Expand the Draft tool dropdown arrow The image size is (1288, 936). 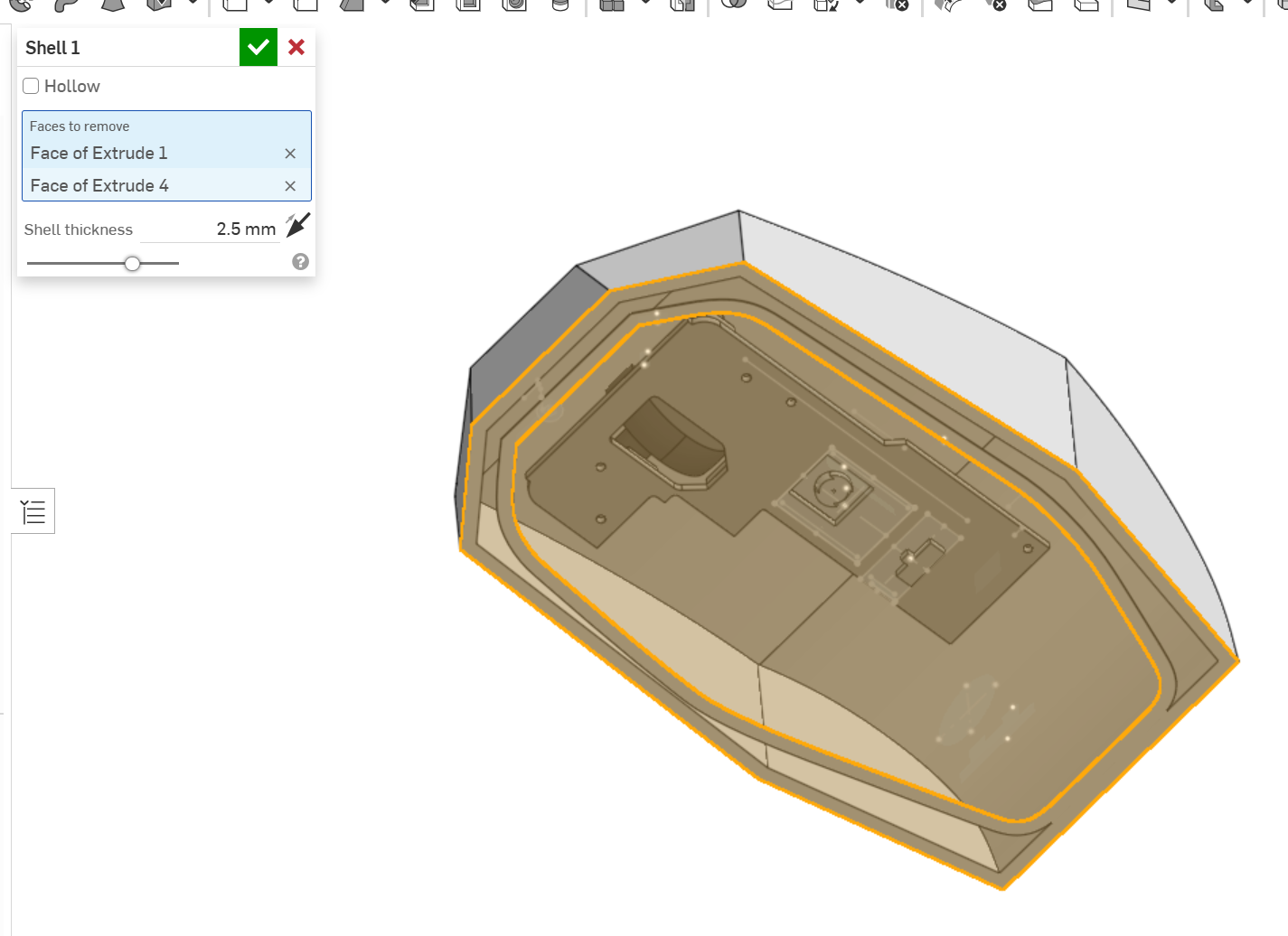coord(386,3)
